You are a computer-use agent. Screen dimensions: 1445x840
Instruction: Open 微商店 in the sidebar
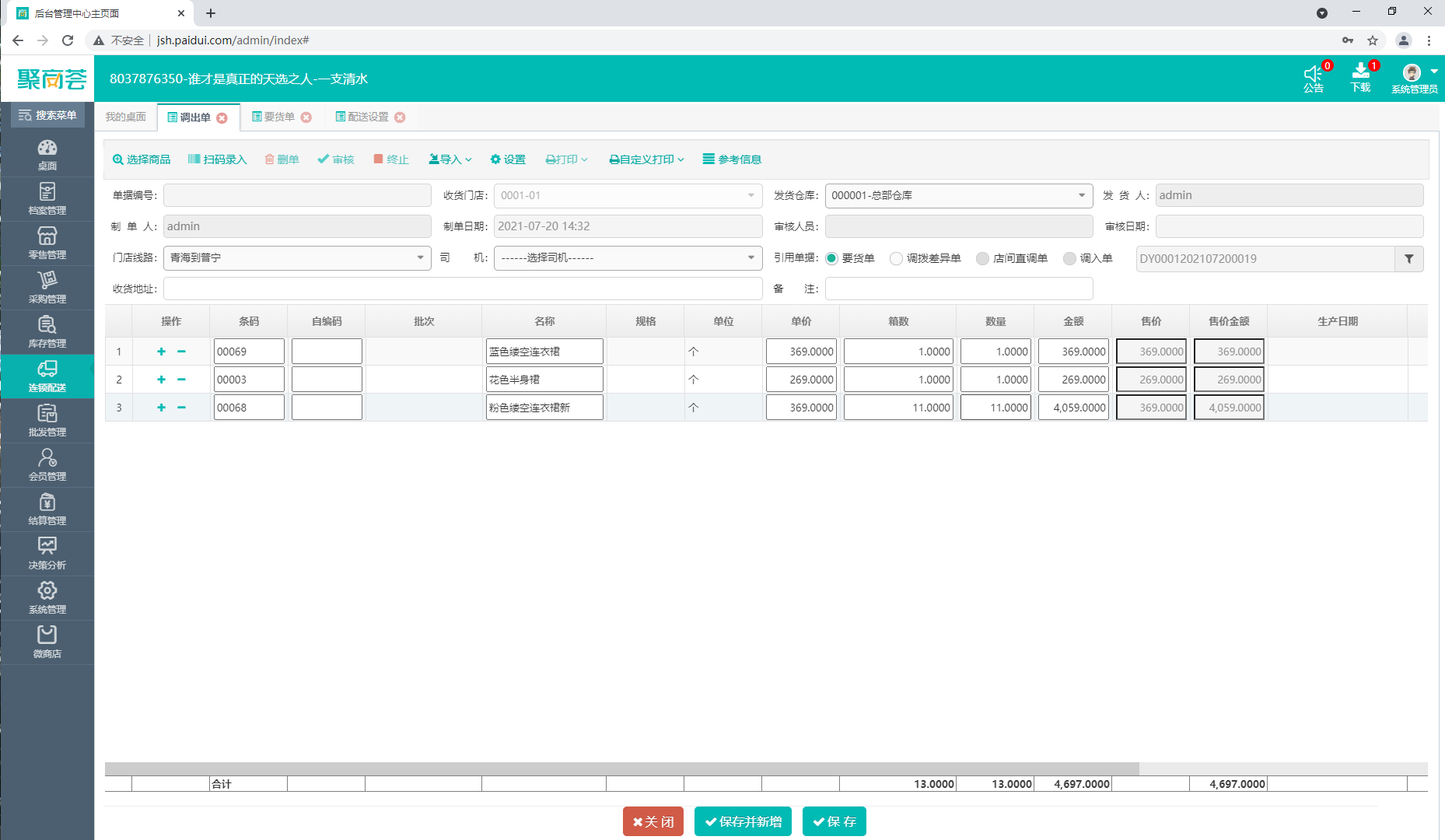point(47,642)
